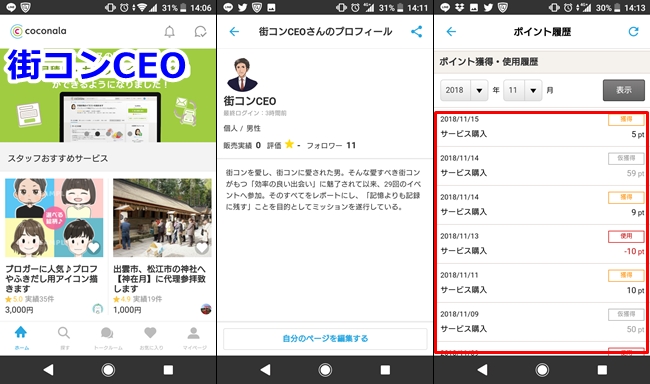
Task: Tap the 街コンCEO avatar image
Action: 243,75
